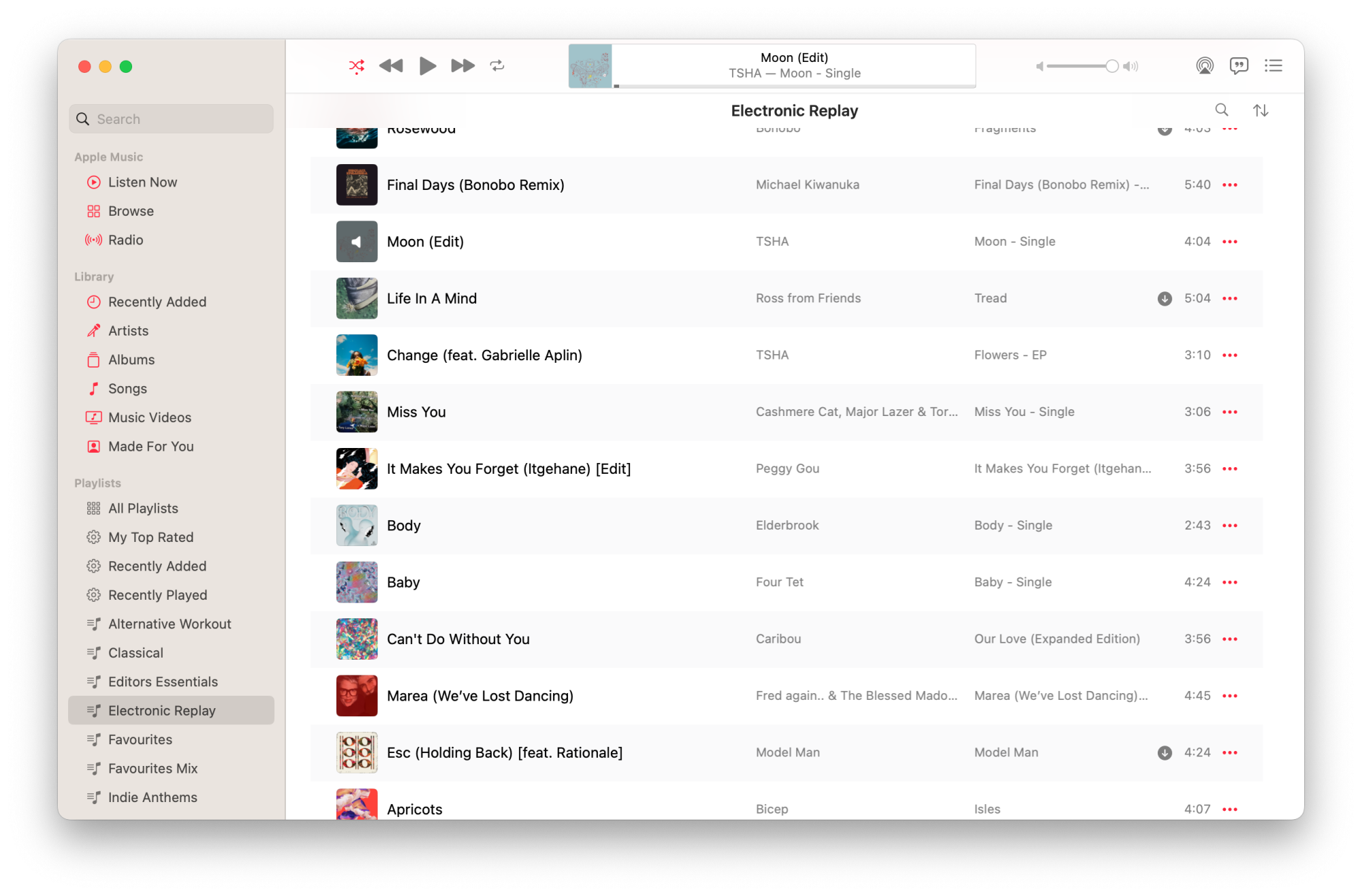This screenshot has height=896, width=1362.
Task: Click the playlist search magnifier icon
Action: click(x=1222, y=110)
